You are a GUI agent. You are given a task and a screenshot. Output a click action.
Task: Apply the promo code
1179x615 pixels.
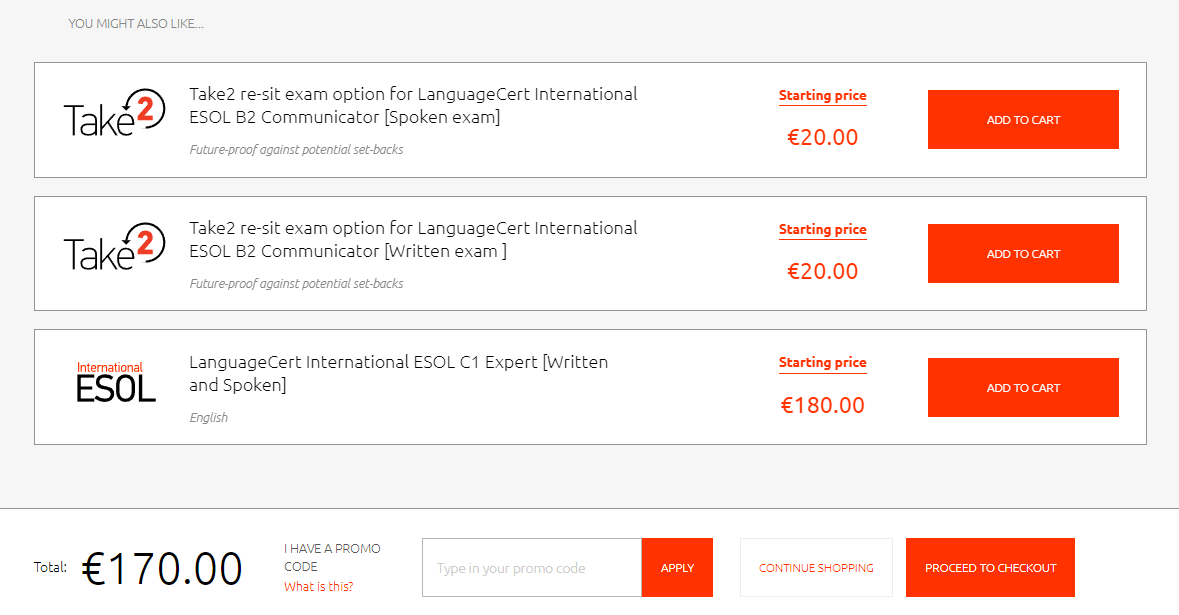click(x=677, y=568)
